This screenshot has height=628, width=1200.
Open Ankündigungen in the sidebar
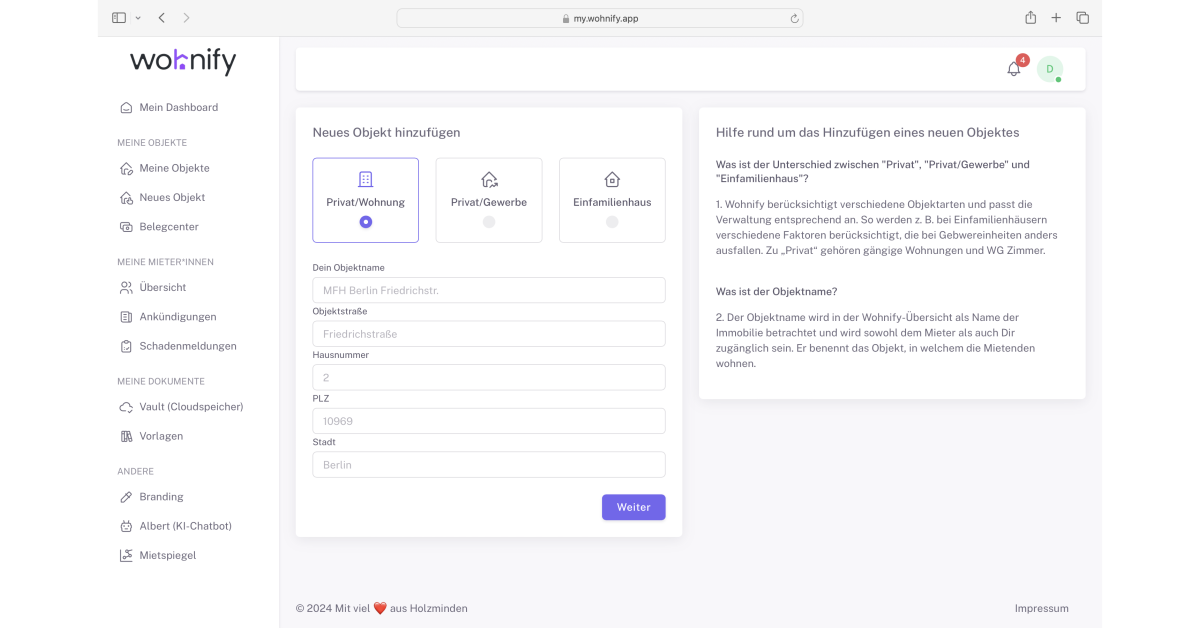[x=177, y=317]
